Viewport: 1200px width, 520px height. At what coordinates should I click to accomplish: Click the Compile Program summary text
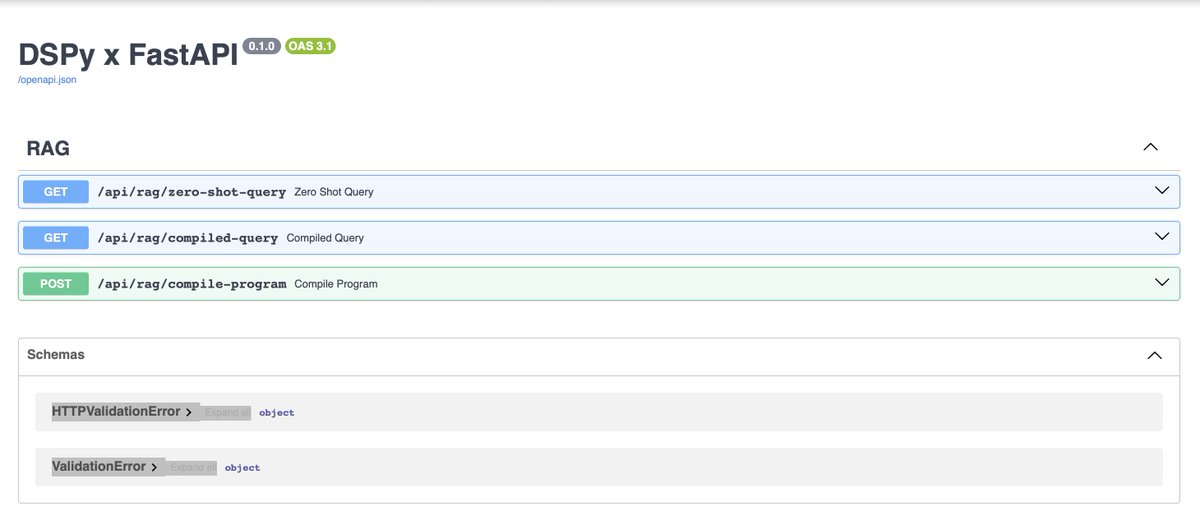coord(336,284)
